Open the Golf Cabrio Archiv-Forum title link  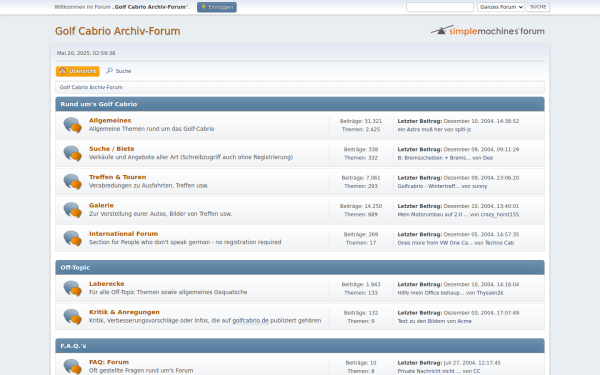click(117, 31)
